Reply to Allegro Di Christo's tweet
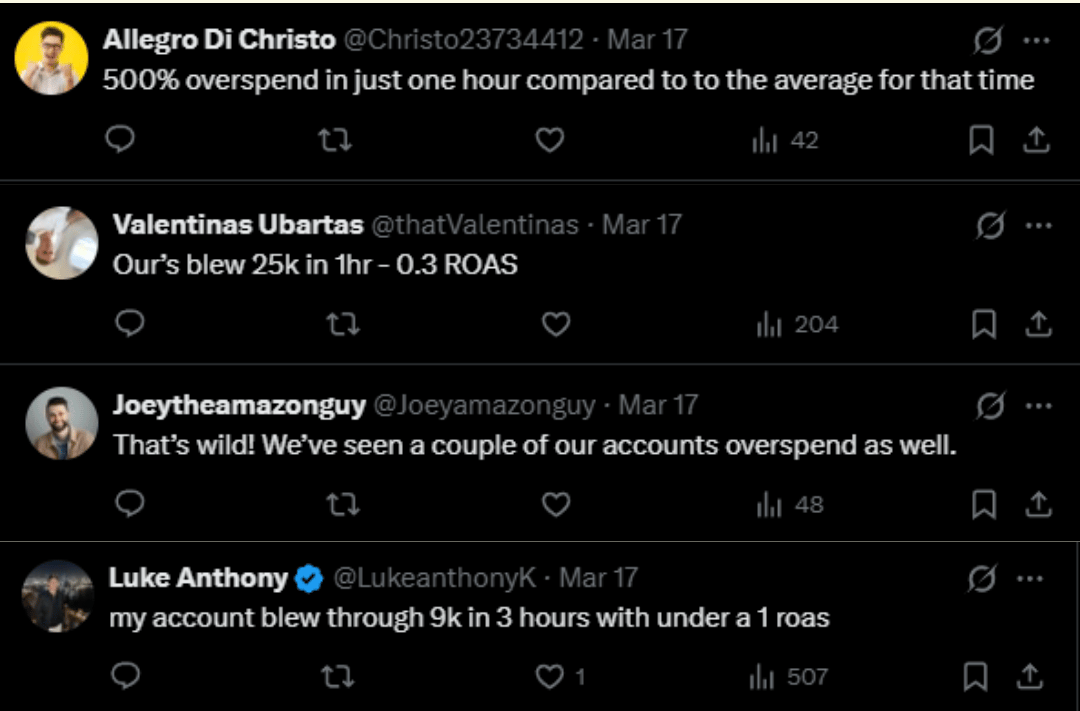Image resolution: width=1080 pixels, height=711 pixels. (120, 141)
